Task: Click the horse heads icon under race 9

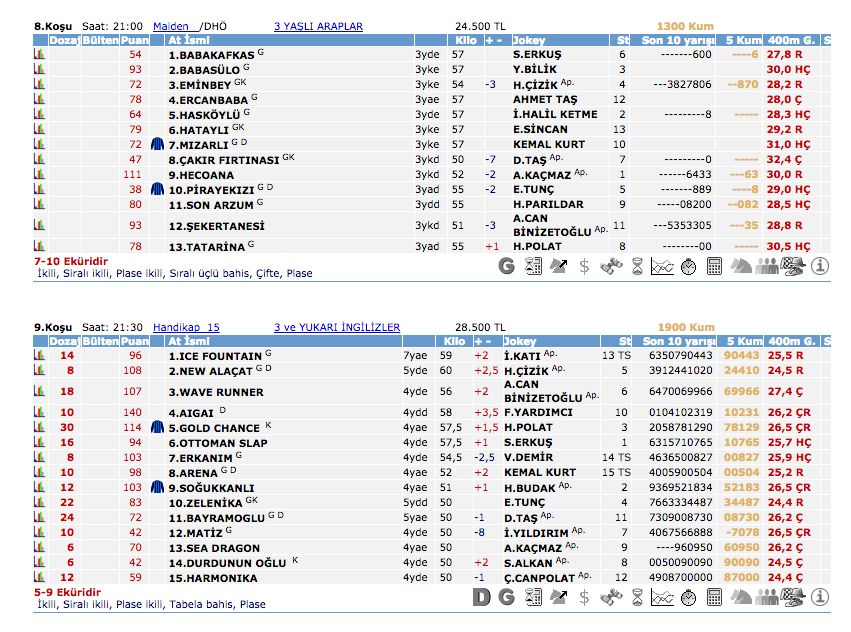Action: [741, 597]
